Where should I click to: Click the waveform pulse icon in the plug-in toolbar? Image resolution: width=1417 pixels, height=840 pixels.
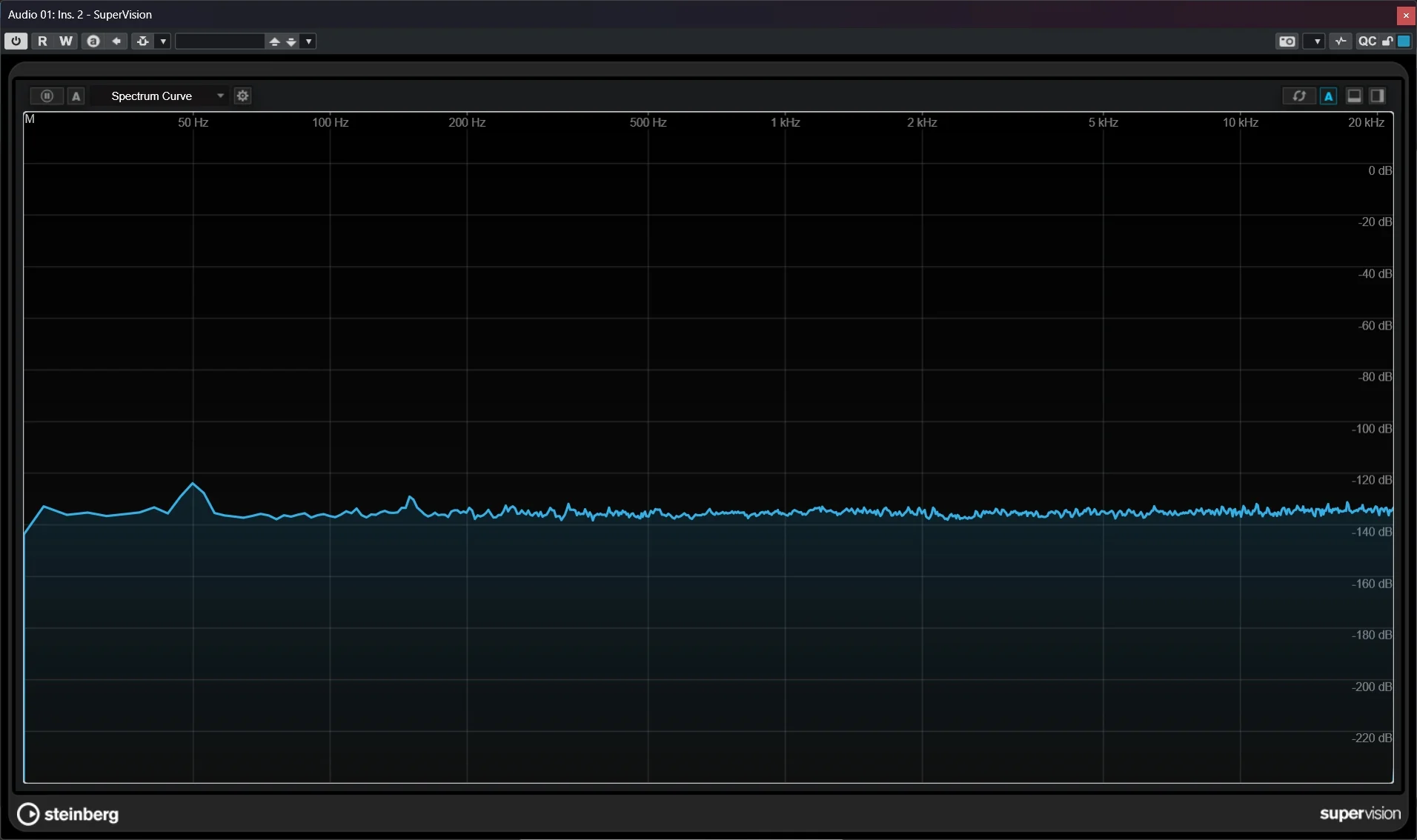pyautogui.click(x=1341, y=41)
